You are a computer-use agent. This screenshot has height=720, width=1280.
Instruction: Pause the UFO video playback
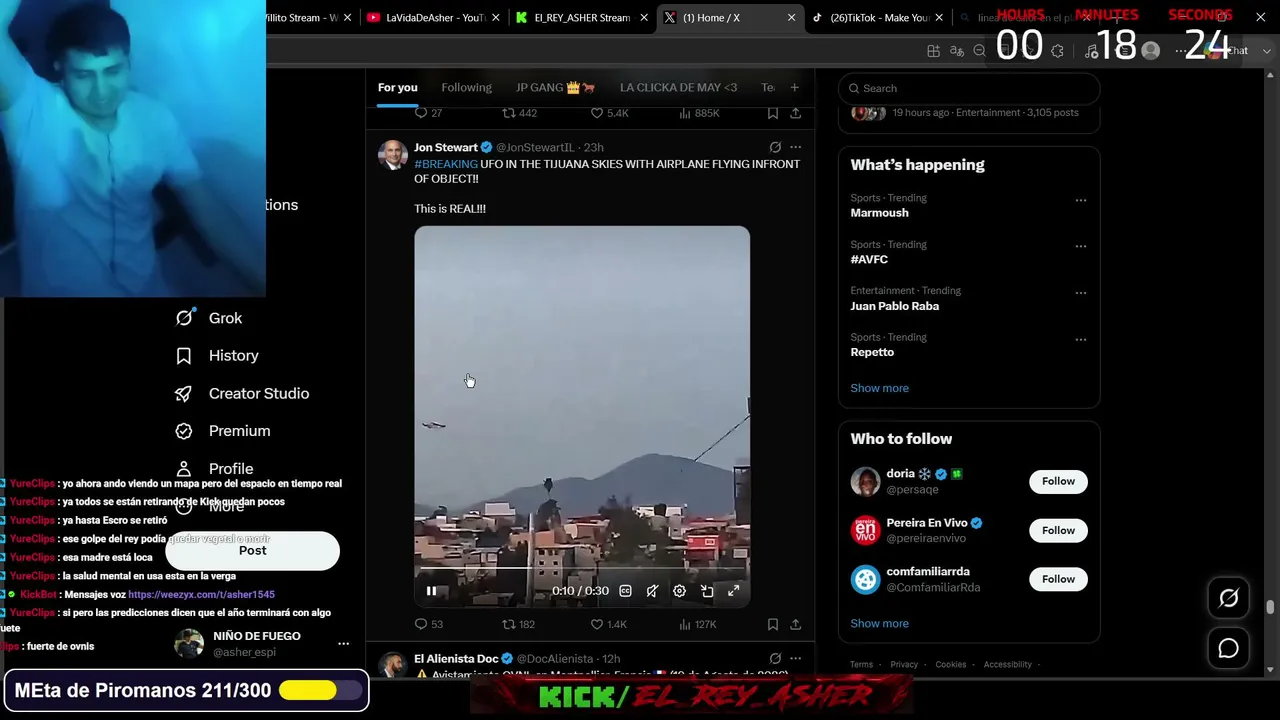pyautogui.click(x=431, y=591)
